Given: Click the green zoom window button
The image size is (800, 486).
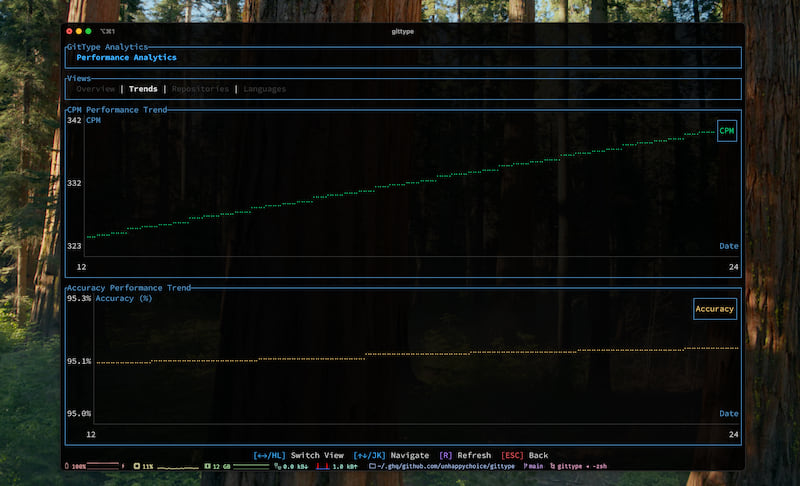Looking at the screenshot, I should [x=101, y=31].
